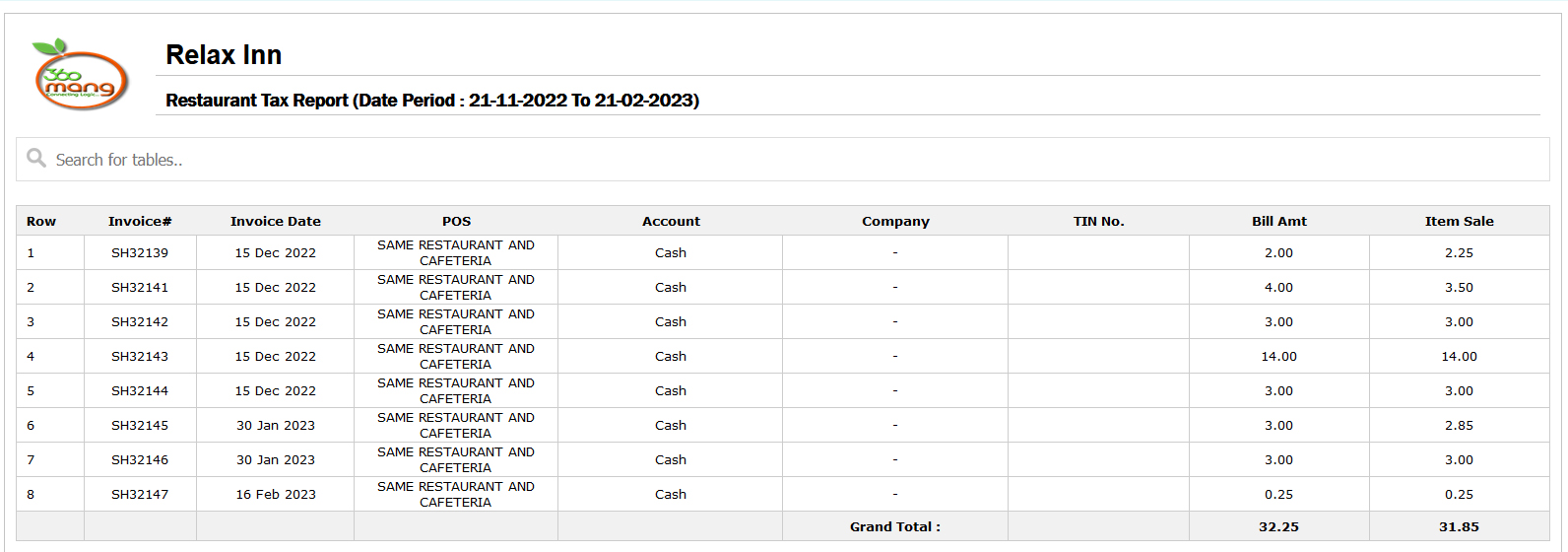1568x552 pixels.
Task: Click the Account column header
Action: [x=671, y=222]
